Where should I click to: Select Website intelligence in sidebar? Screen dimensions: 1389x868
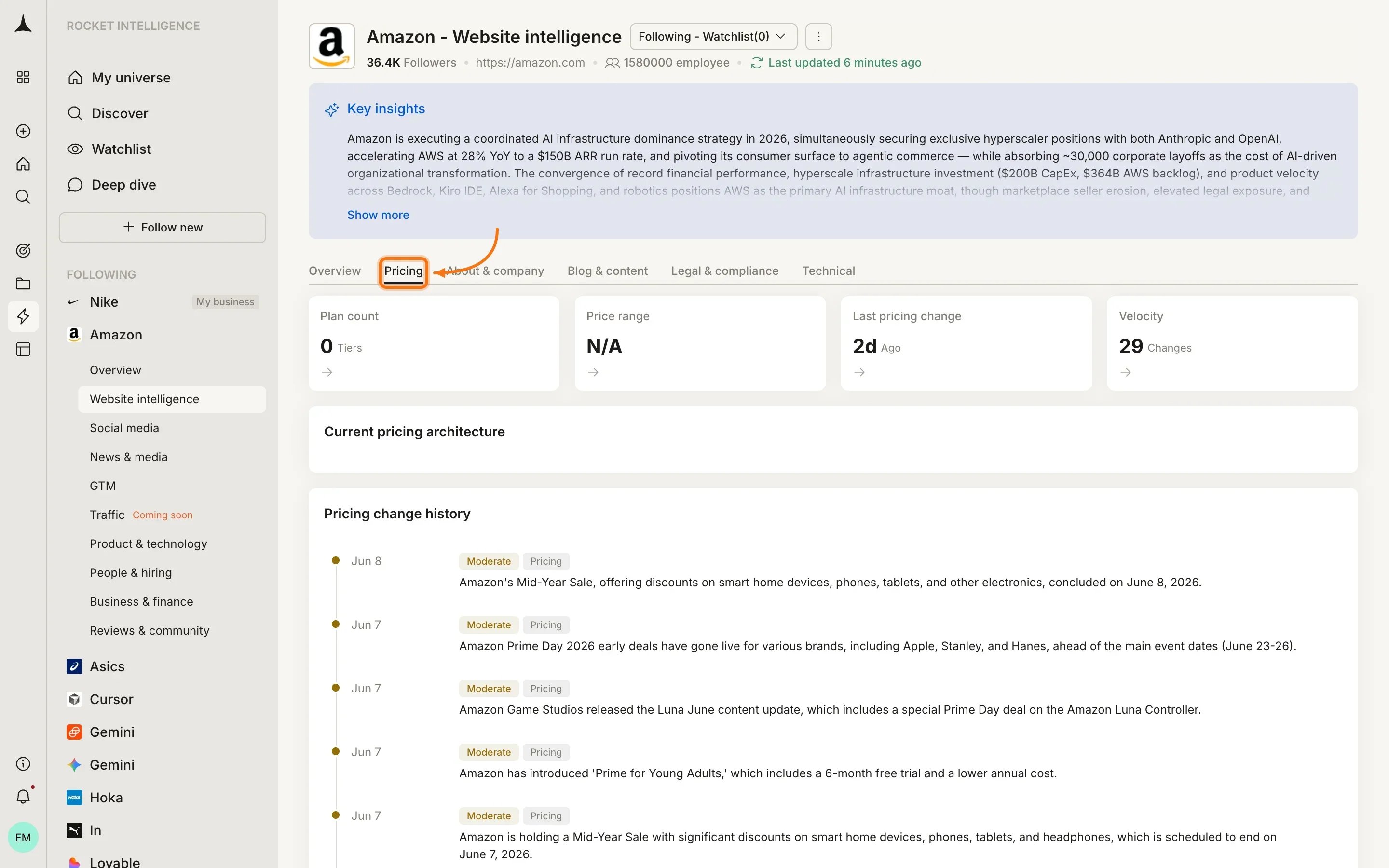tap(172, 399)
